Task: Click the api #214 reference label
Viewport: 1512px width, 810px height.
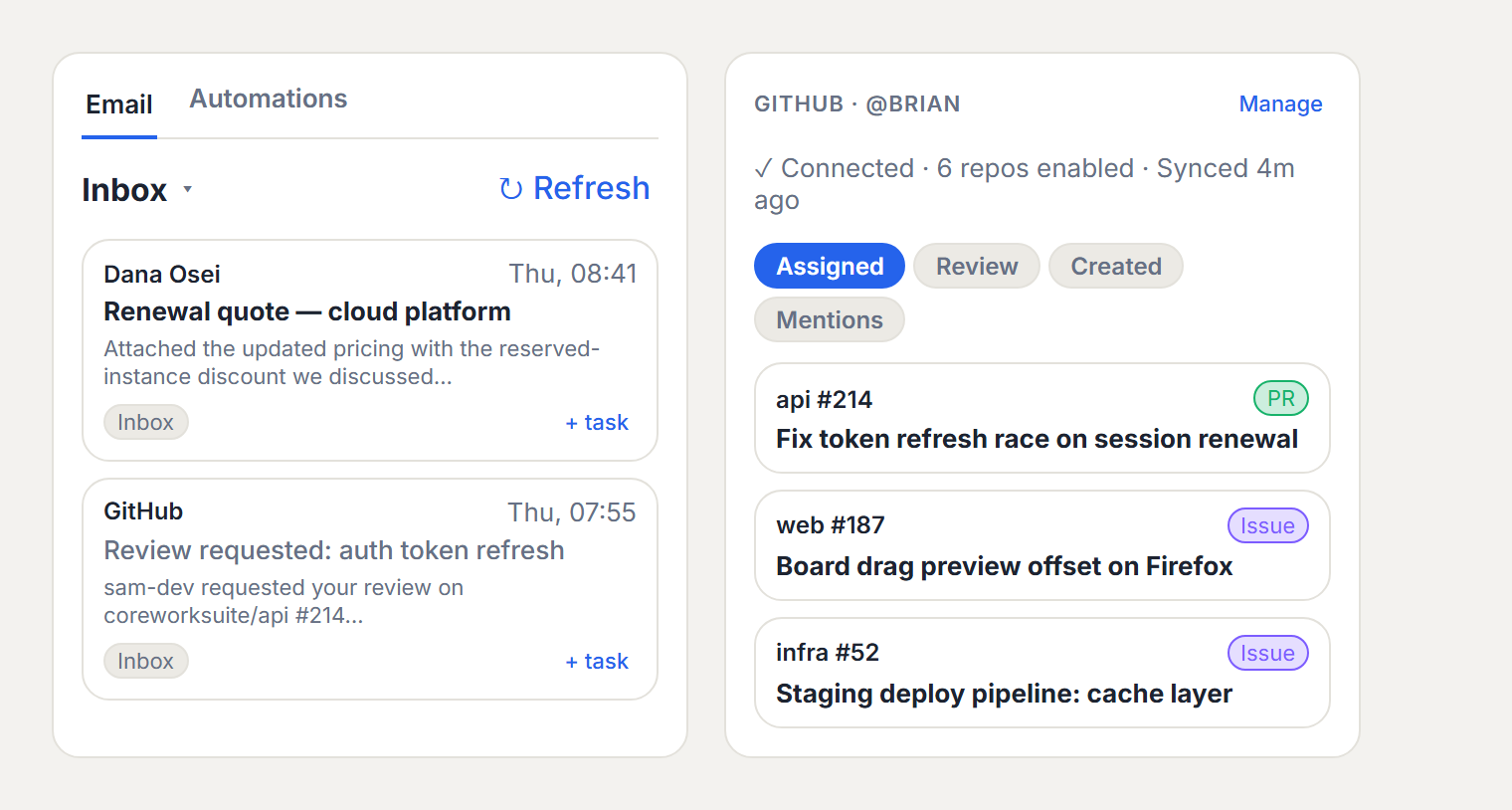Action: (x=825, y=399)
